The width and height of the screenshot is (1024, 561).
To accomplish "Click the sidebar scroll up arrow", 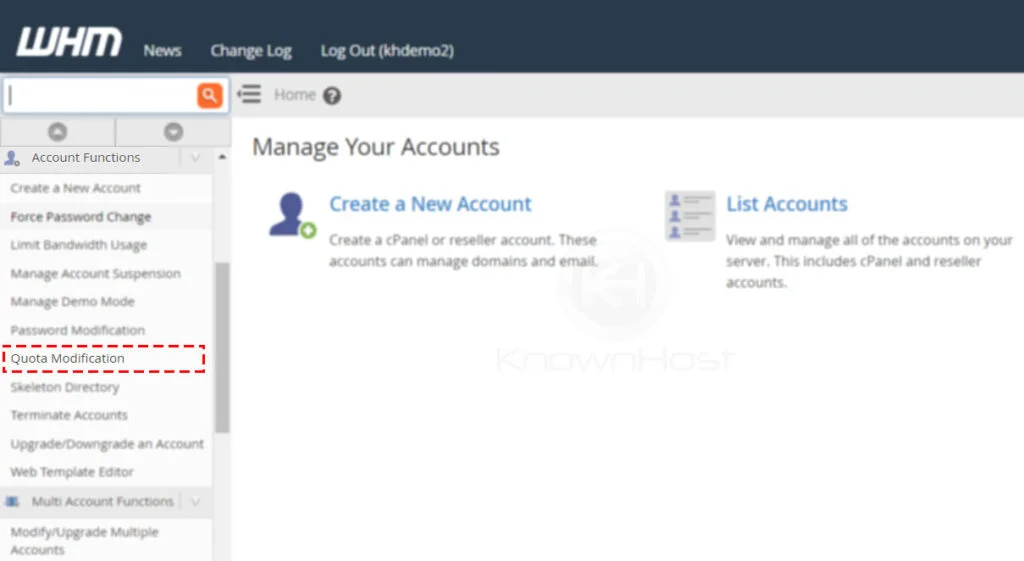I will point(222,157).
